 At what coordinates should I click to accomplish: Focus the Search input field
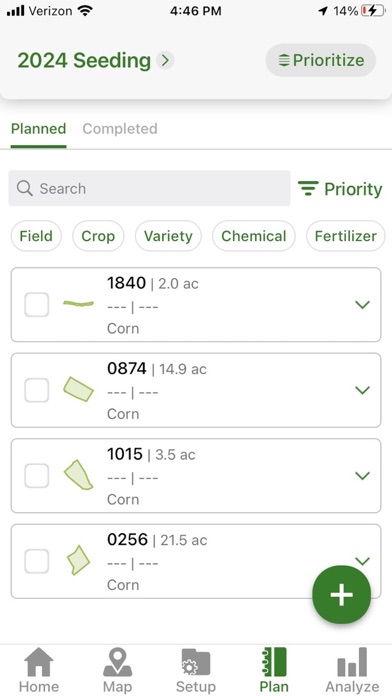coord(149,188)
